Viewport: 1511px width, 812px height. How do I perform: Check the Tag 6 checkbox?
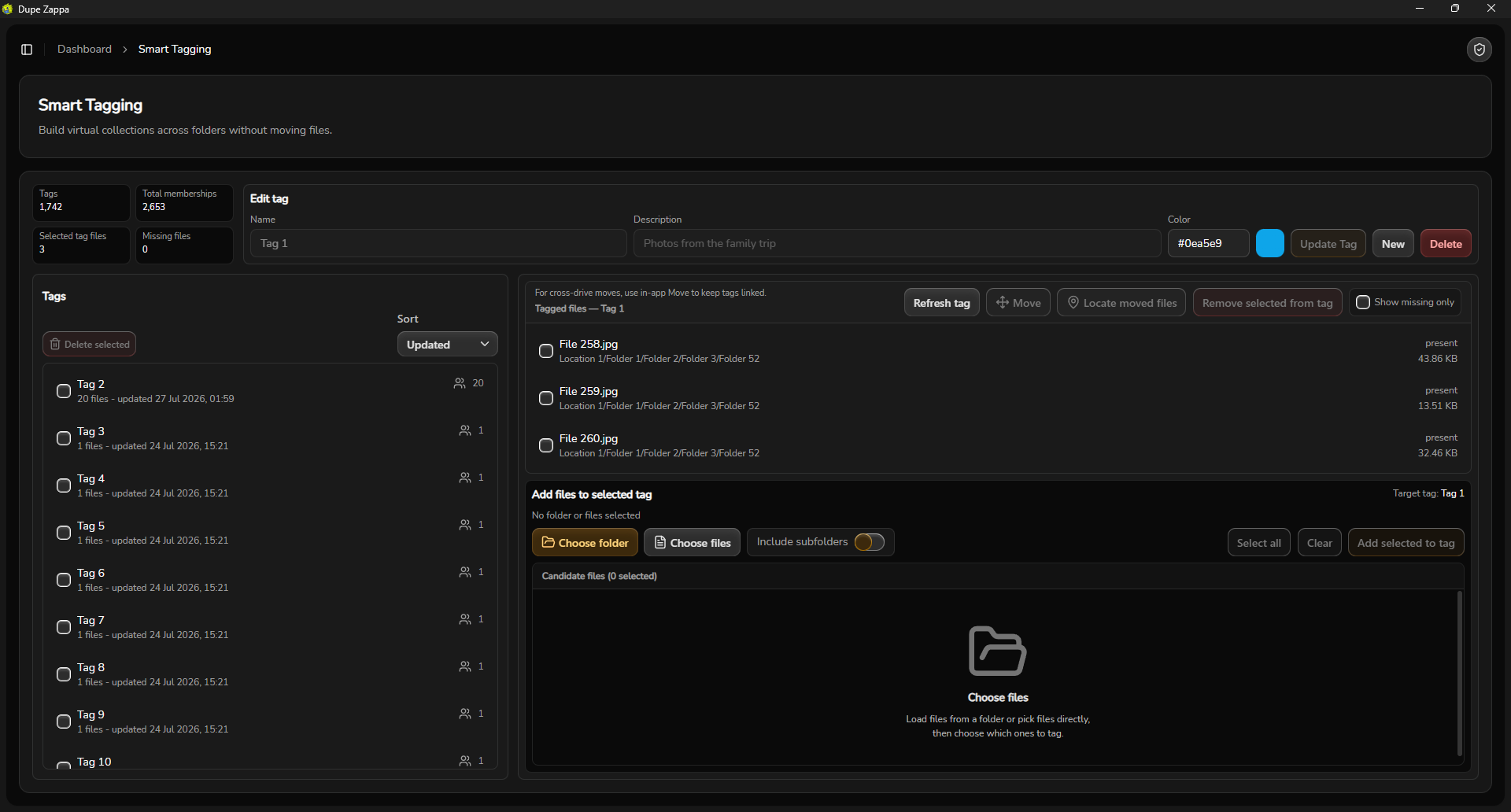[64, 580]
